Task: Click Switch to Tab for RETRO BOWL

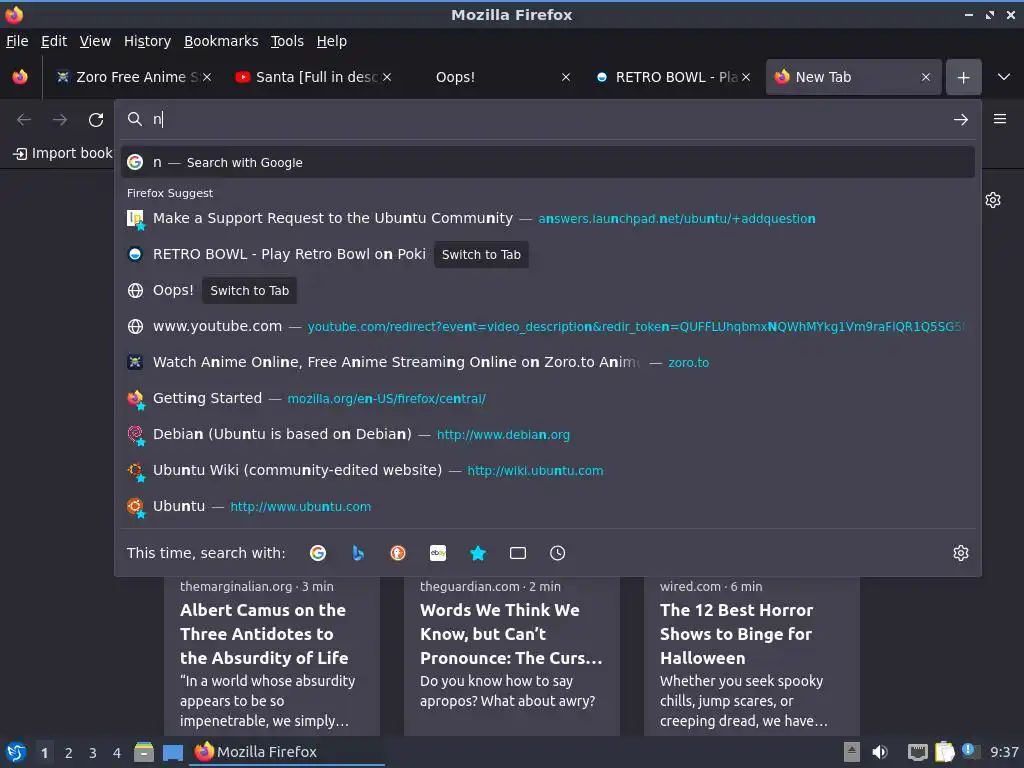Action: [x=481, y=255]
